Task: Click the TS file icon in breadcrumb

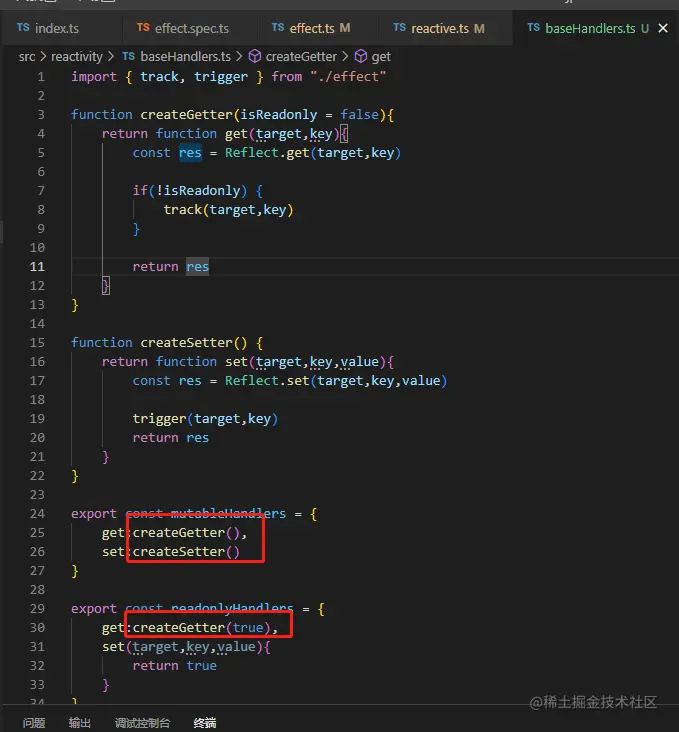Action: tap(128, 56)
